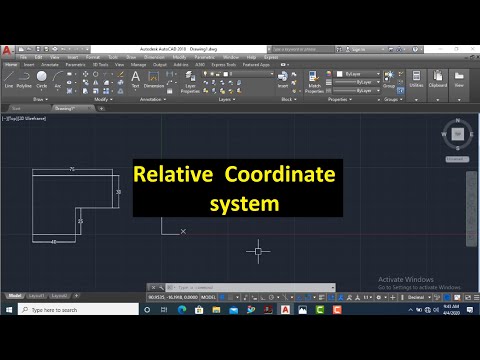
Task: Open the Dimension menu
Action: [154, 57]
